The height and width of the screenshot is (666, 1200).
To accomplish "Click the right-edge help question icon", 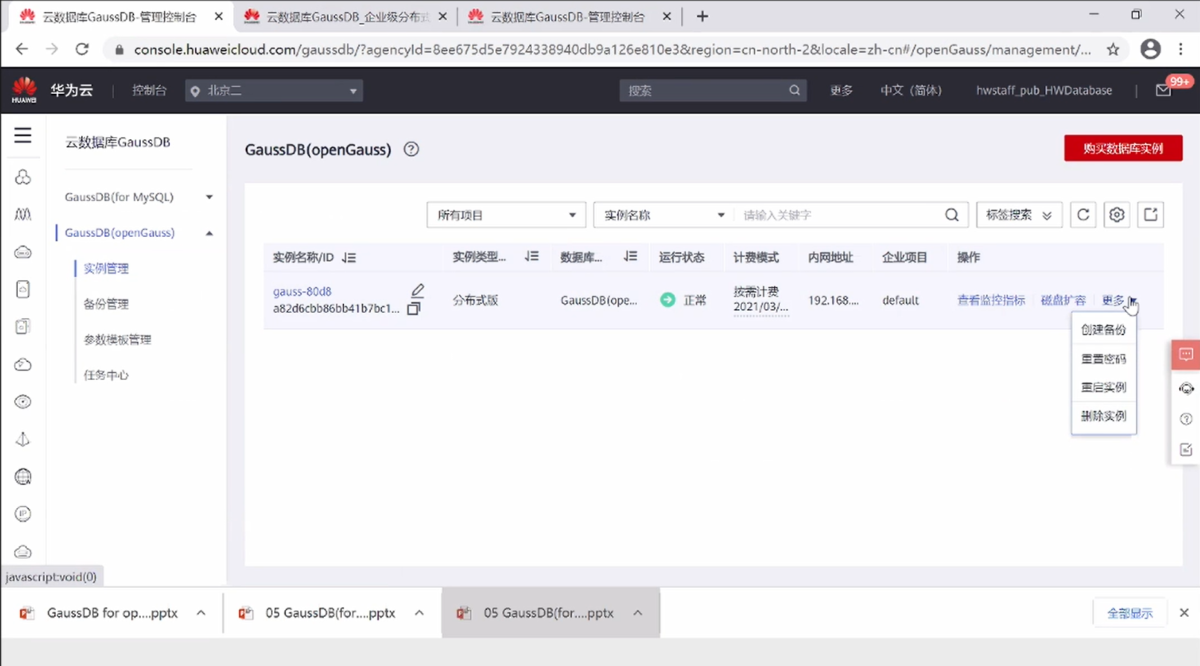I will tap(1187, 419).
